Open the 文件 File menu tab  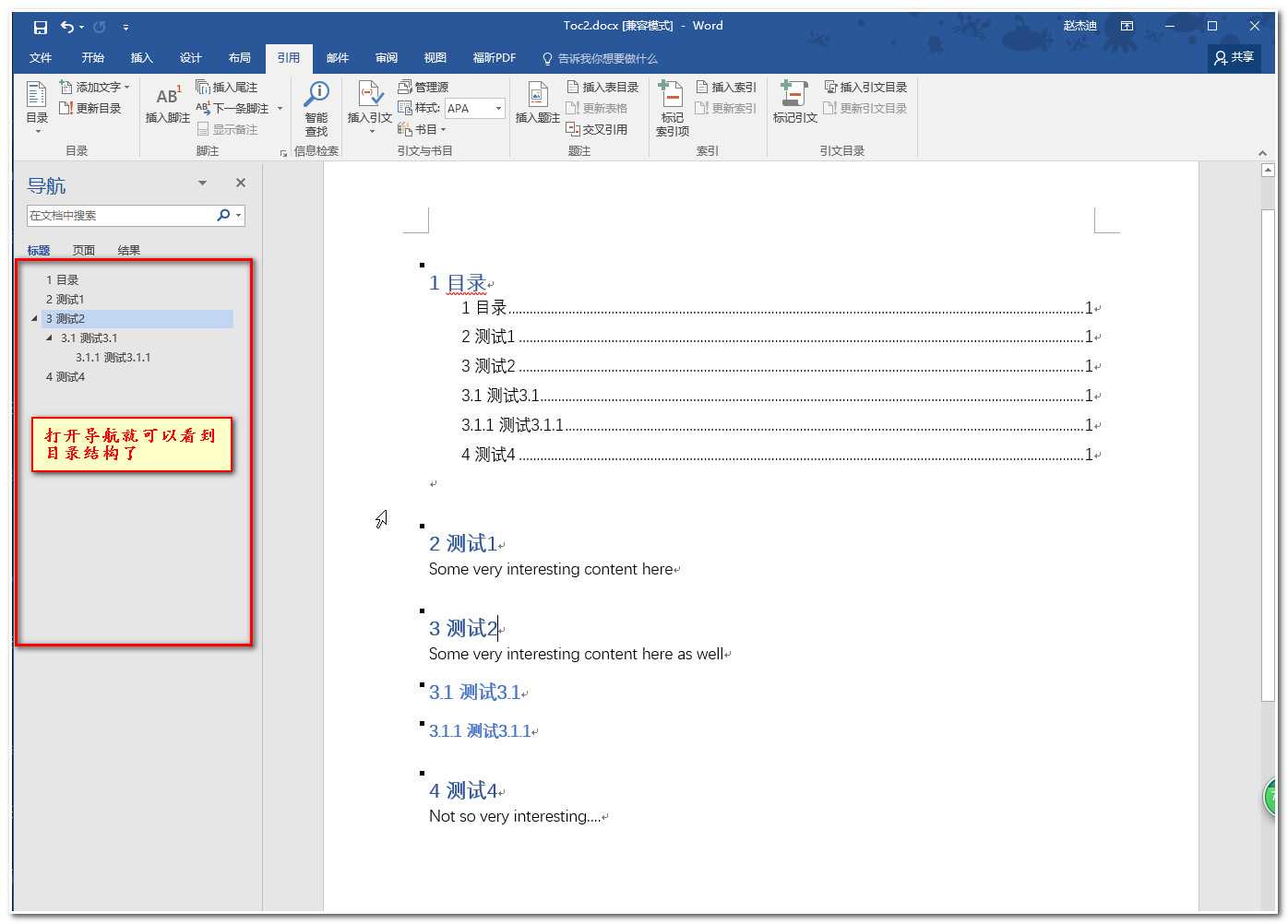41,58
